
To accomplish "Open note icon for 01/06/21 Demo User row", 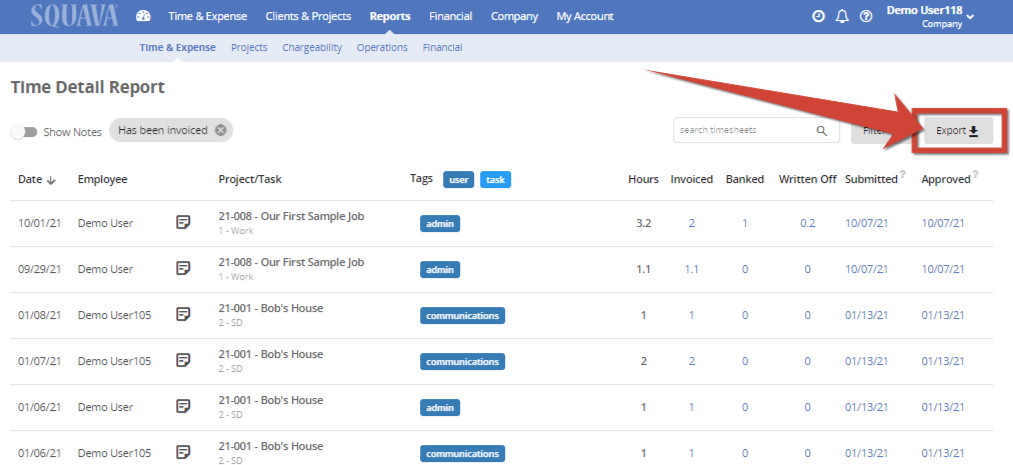I will (x=183, y=406).
